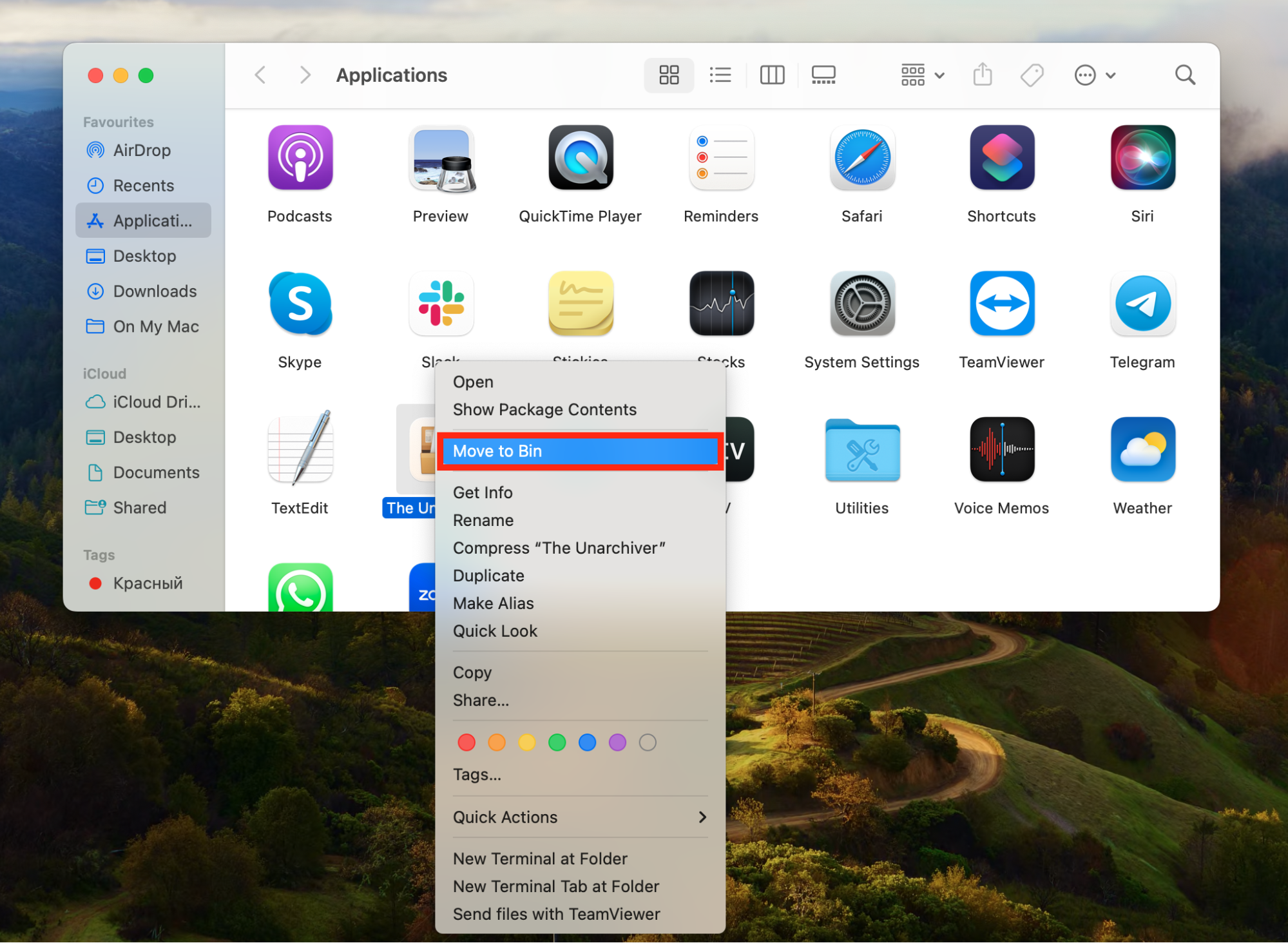Open Shared in the sidebar

(x=143, y=508)
